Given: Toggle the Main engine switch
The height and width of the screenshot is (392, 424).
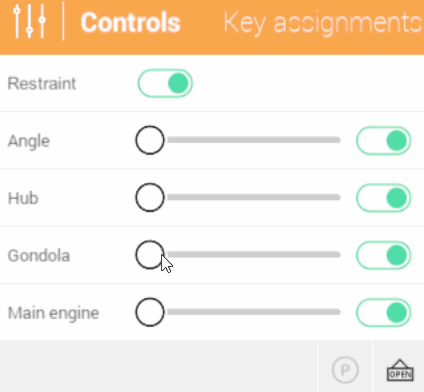Looking at the screenshot, I should point(384,313).
